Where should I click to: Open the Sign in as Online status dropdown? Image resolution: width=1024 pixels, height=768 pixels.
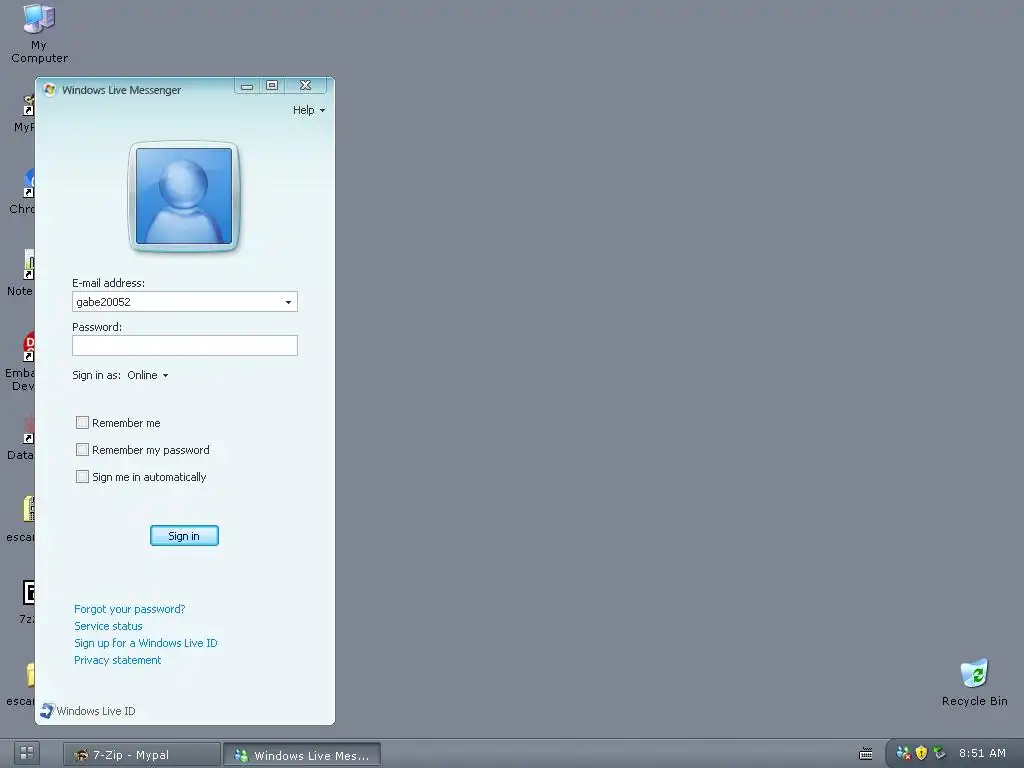(x=148, y=375)
